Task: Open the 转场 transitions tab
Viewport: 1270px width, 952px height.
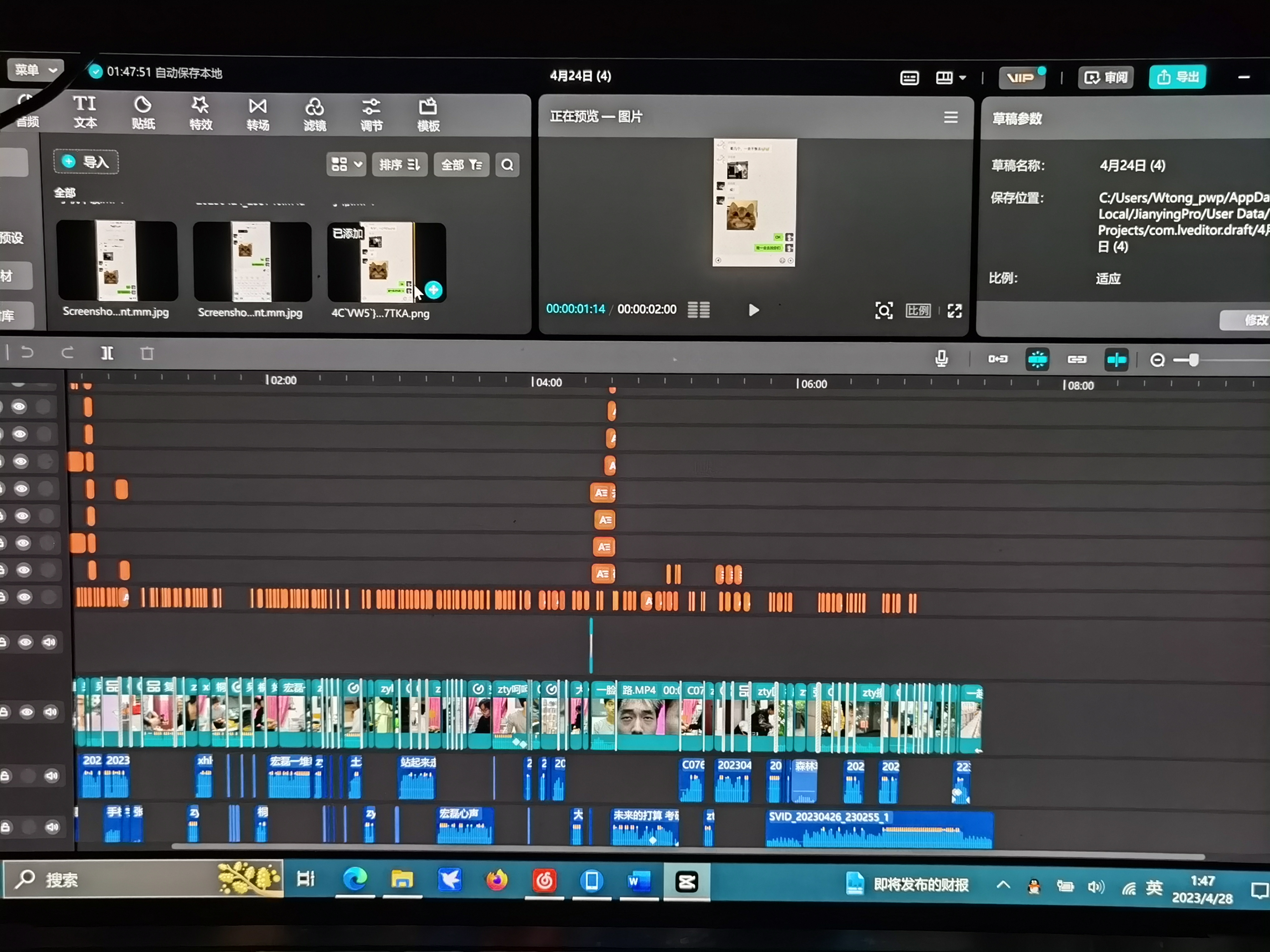Action: [x=258, y=114]
